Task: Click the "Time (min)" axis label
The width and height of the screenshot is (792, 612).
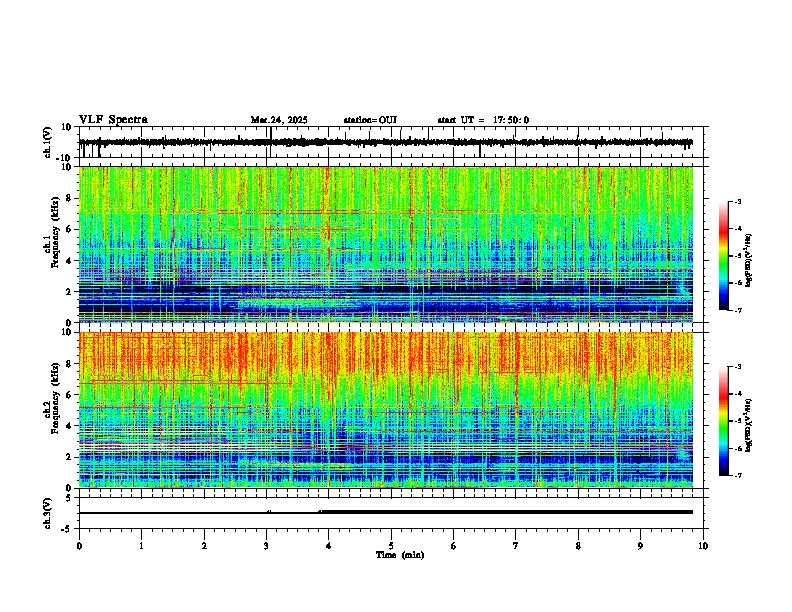Action: point(400,555)
